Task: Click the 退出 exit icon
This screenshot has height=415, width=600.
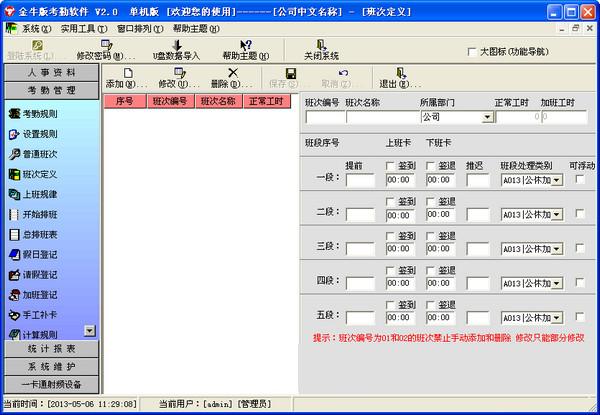Action: point(401,73)
